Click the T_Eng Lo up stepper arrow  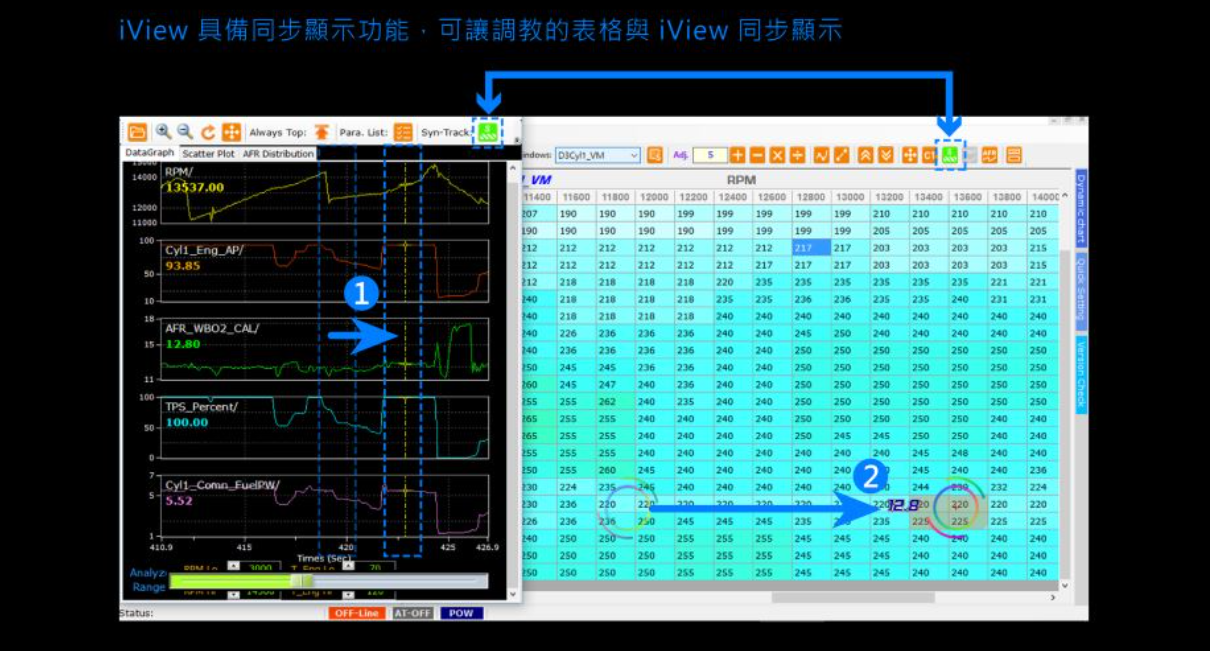tap(348, 565)
